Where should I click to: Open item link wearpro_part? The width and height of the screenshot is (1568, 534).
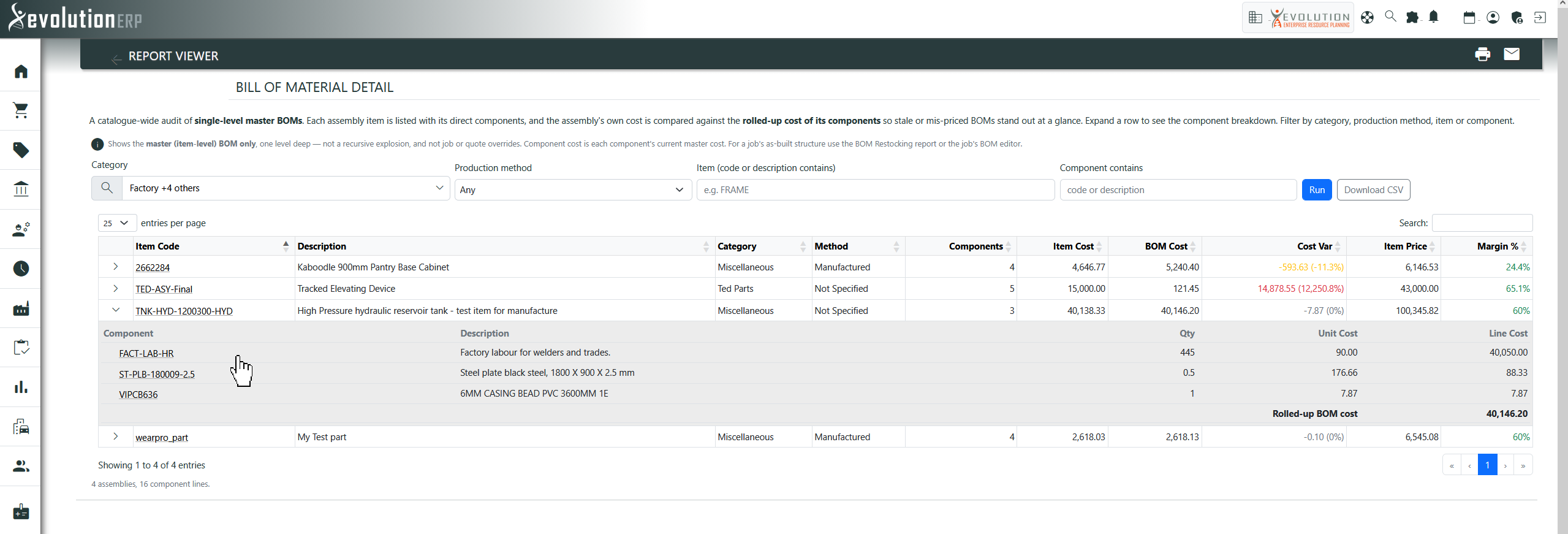tap(162, 438)
